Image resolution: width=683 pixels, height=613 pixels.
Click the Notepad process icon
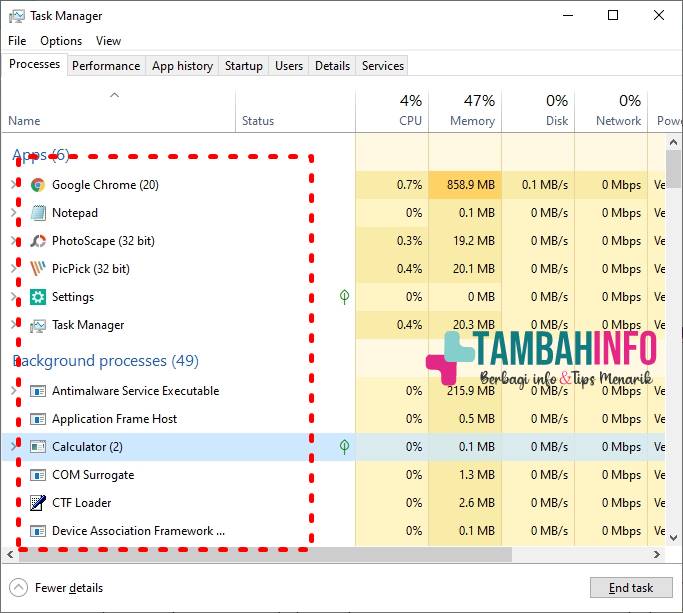pos(38,213)
